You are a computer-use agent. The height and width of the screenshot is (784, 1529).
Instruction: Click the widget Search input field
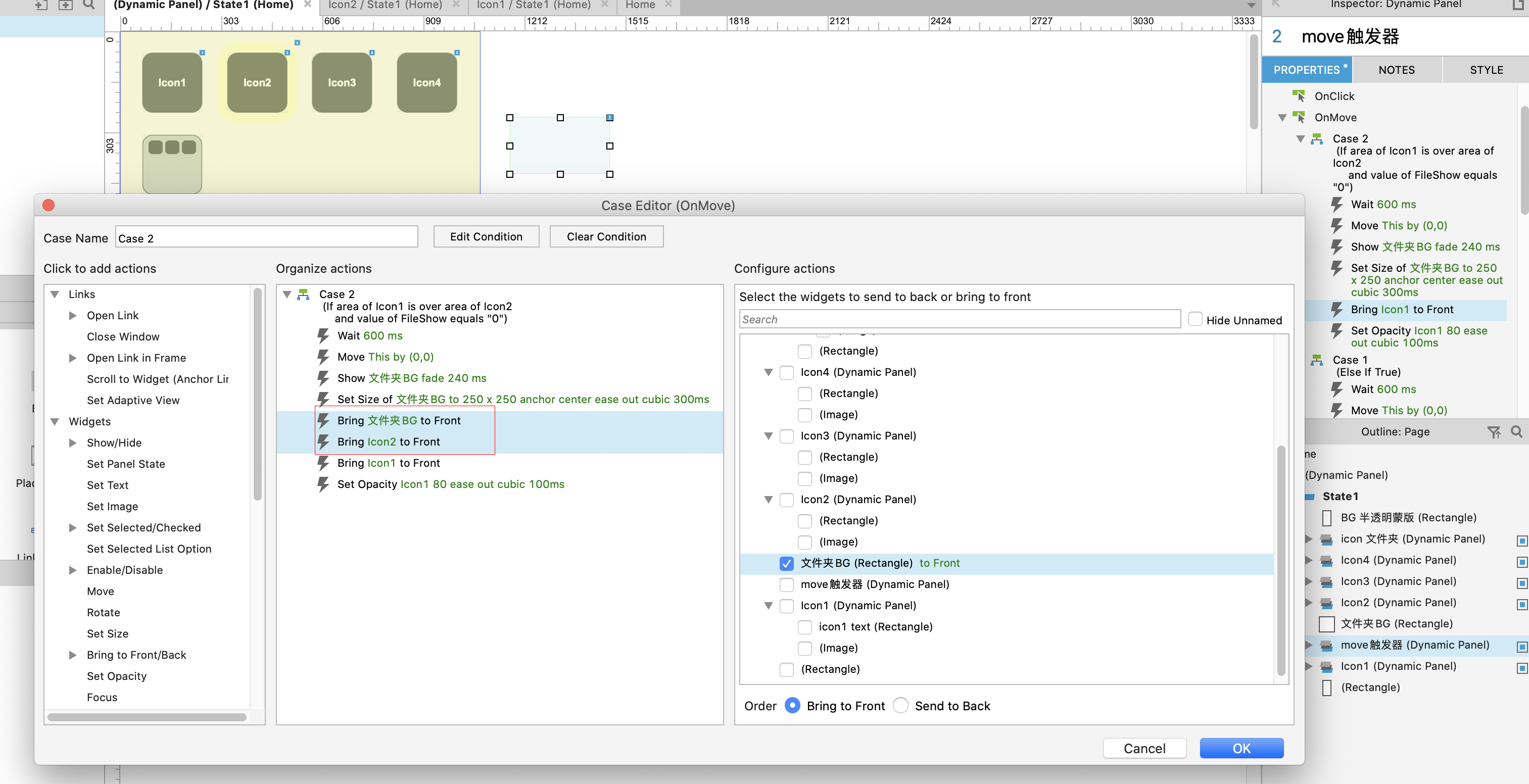959,320
